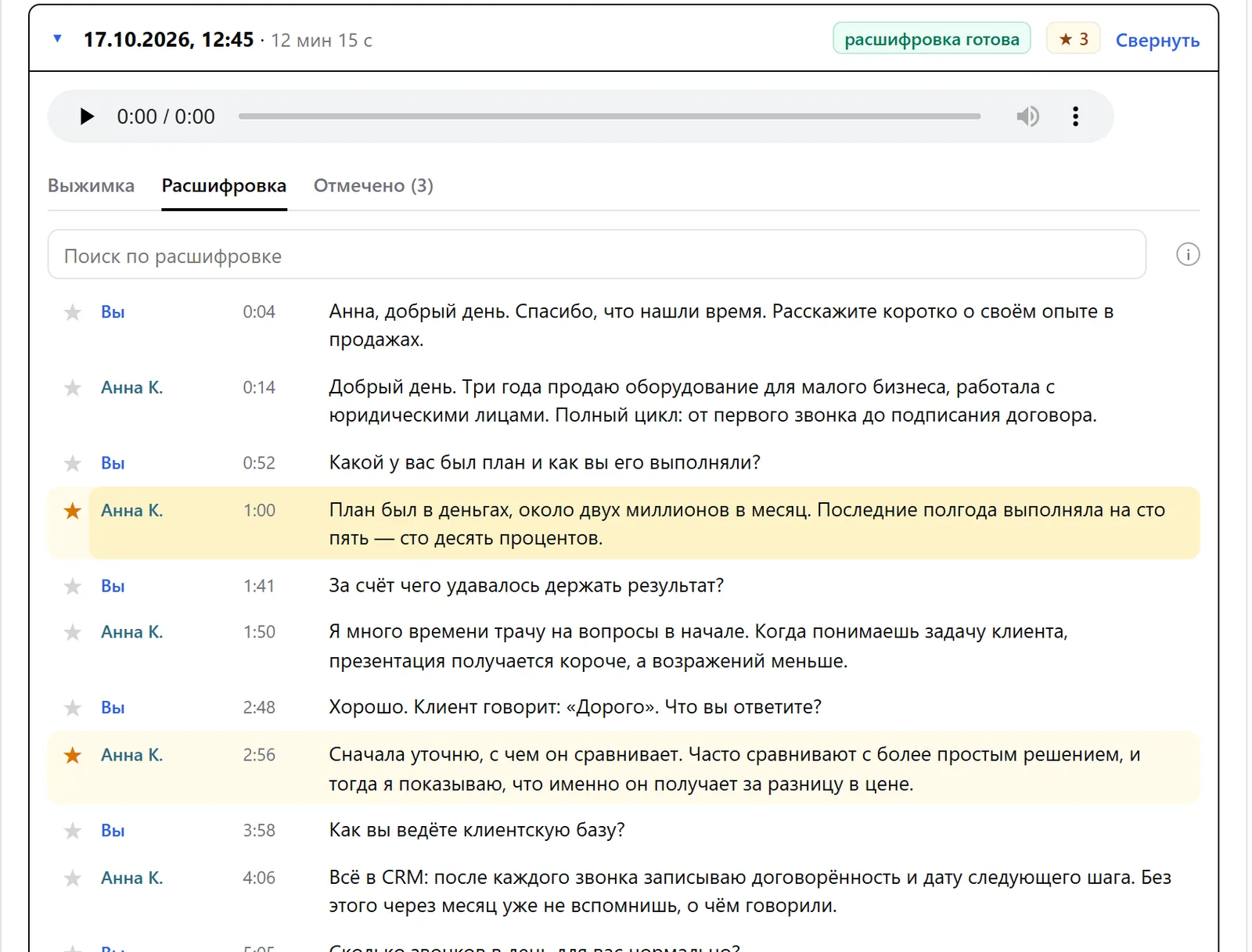
Task: Click text 'Хорошо. Клиент говорит: «Дорого»'
Action: click(494, 707)
